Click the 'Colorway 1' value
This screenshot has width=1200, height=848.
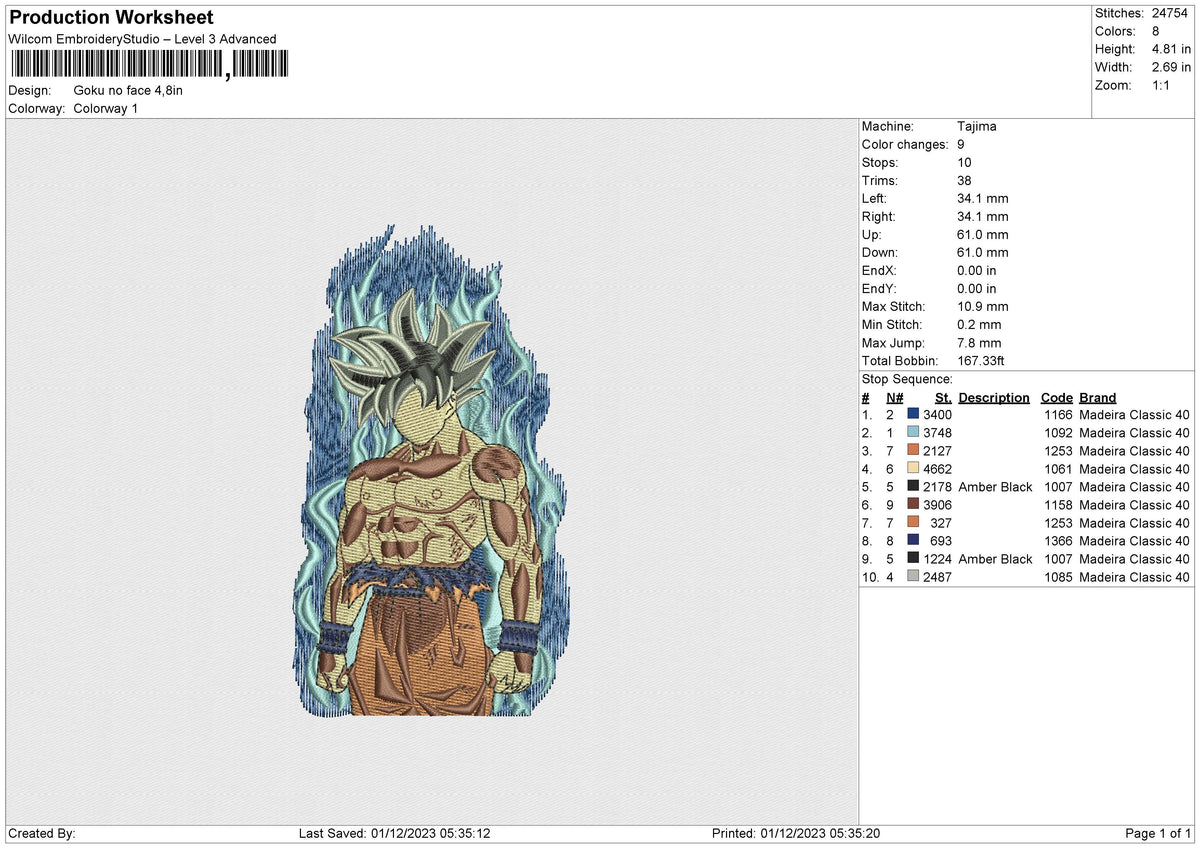tap(106, 108)
